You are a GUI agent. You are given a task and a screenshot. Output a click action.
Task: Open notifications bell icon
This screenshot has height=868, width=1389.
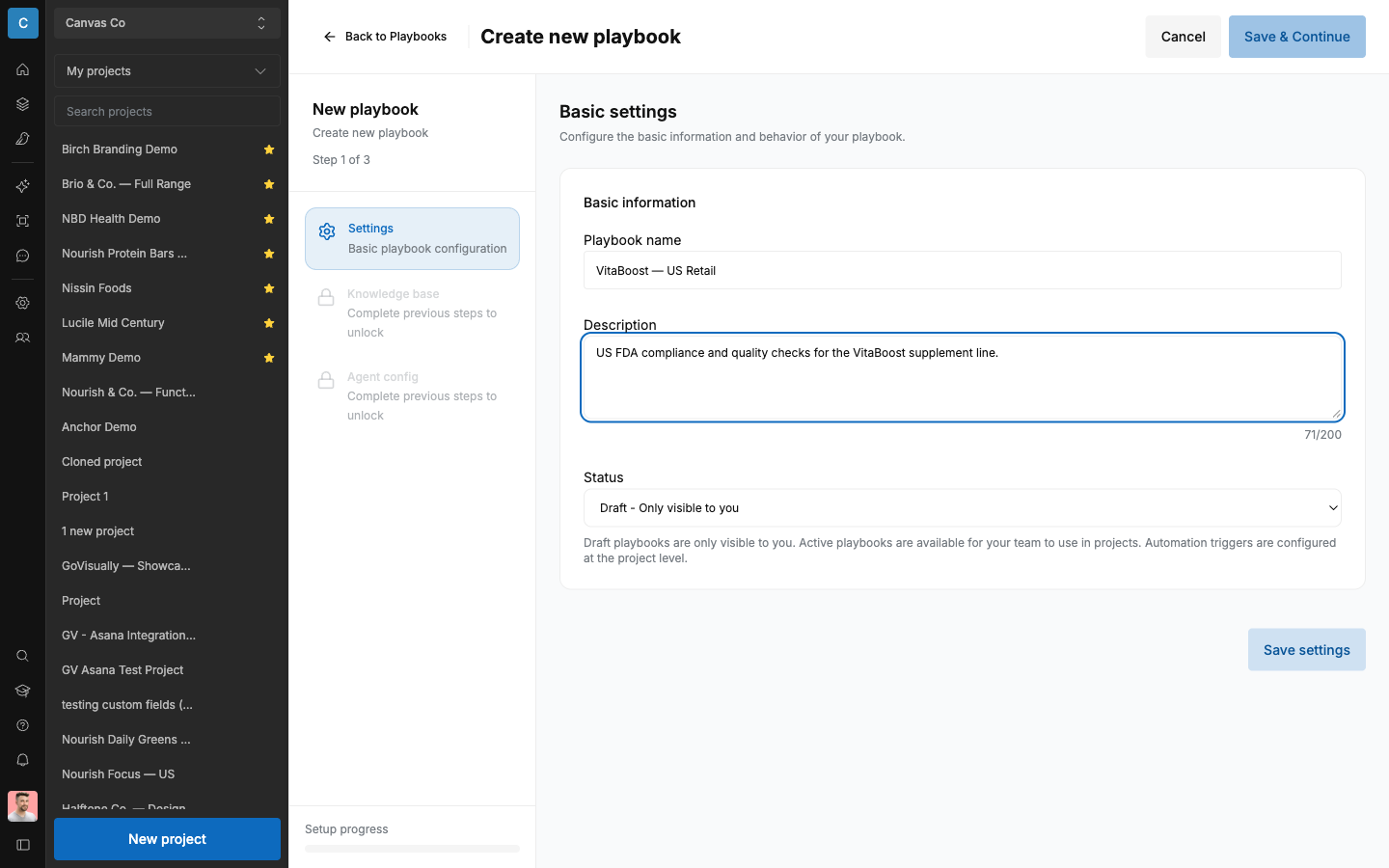point(22,760)
